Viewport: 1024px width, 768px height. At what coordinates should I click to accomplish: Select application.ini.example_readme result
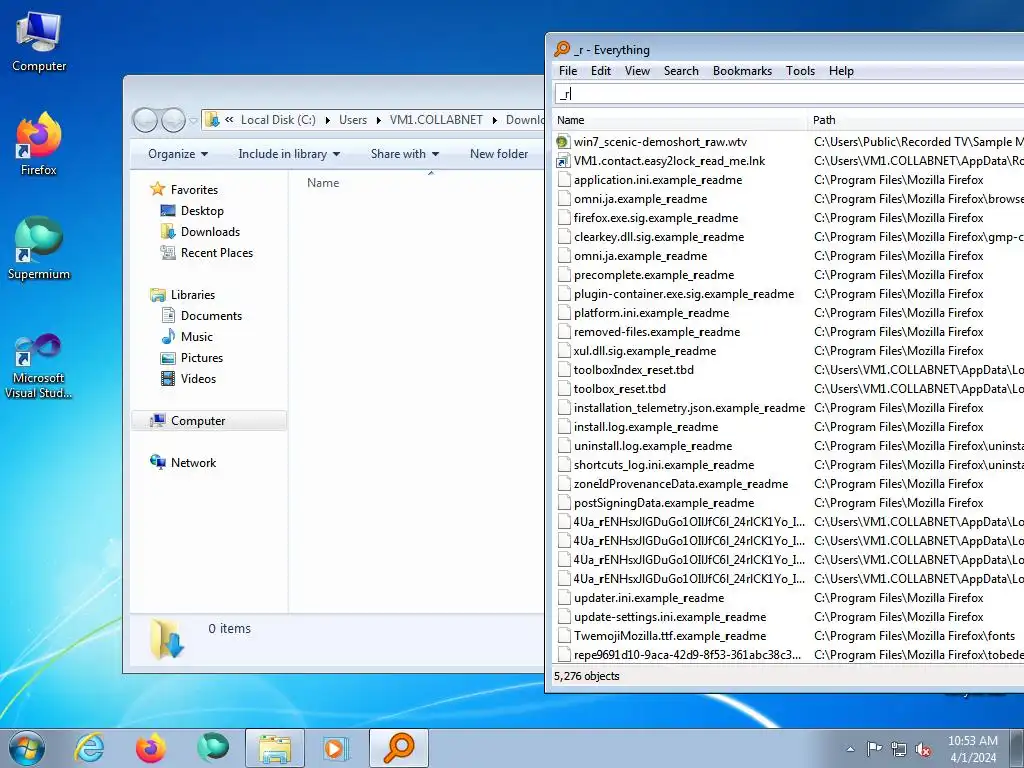click(658, 180)
